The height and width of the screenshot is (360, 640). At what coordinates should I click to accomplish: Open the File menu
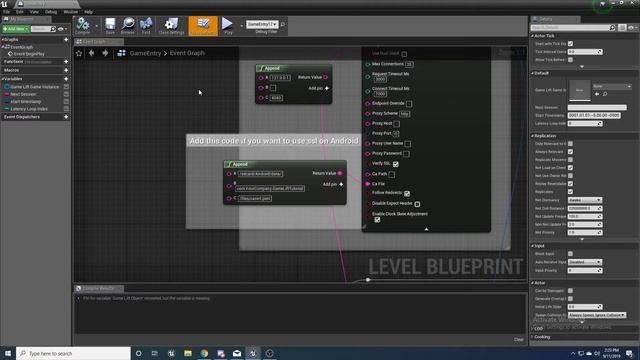point(6,12)
